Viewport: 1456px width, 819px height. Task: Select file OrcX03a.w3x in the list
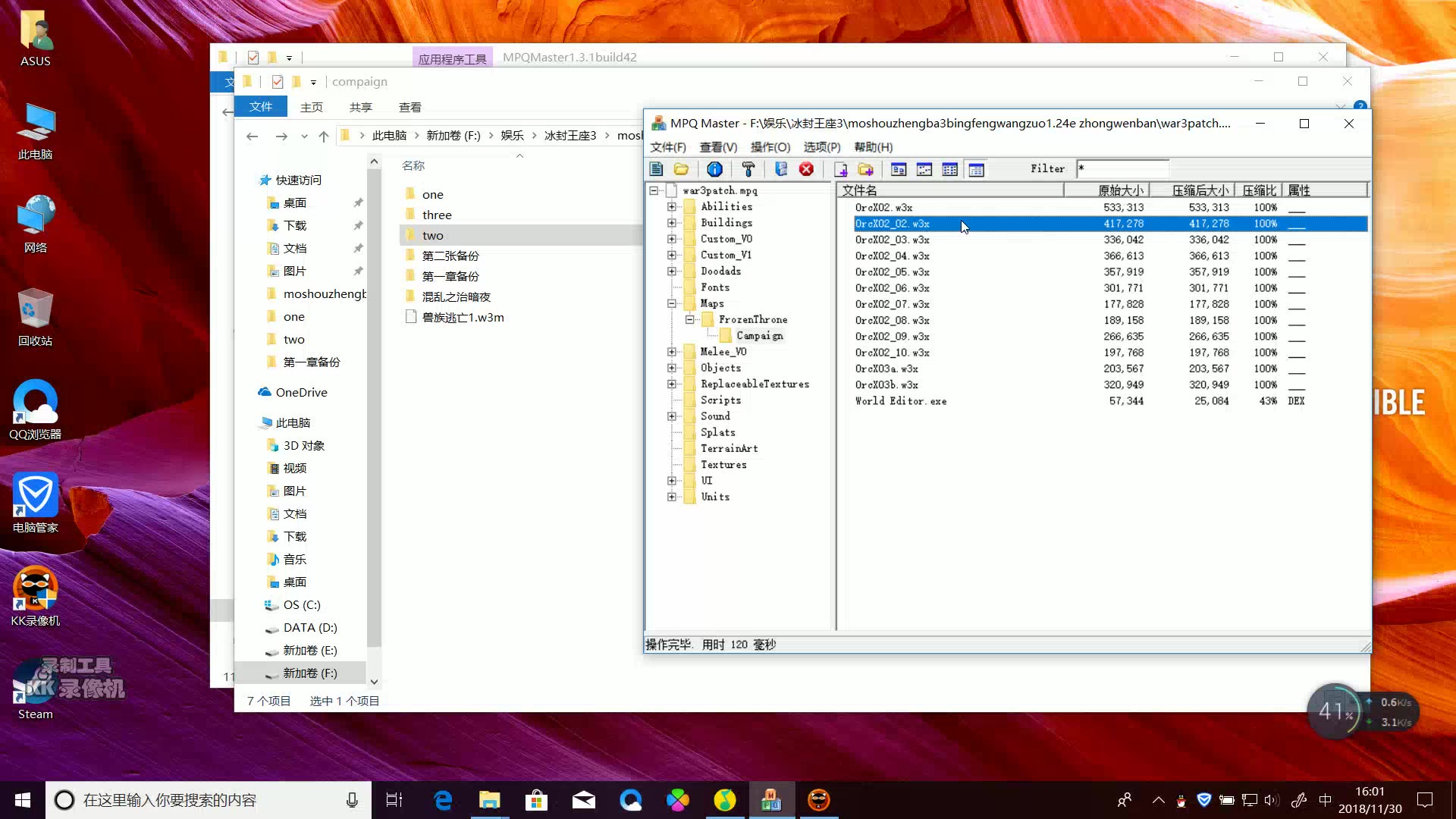click(886, 369)
